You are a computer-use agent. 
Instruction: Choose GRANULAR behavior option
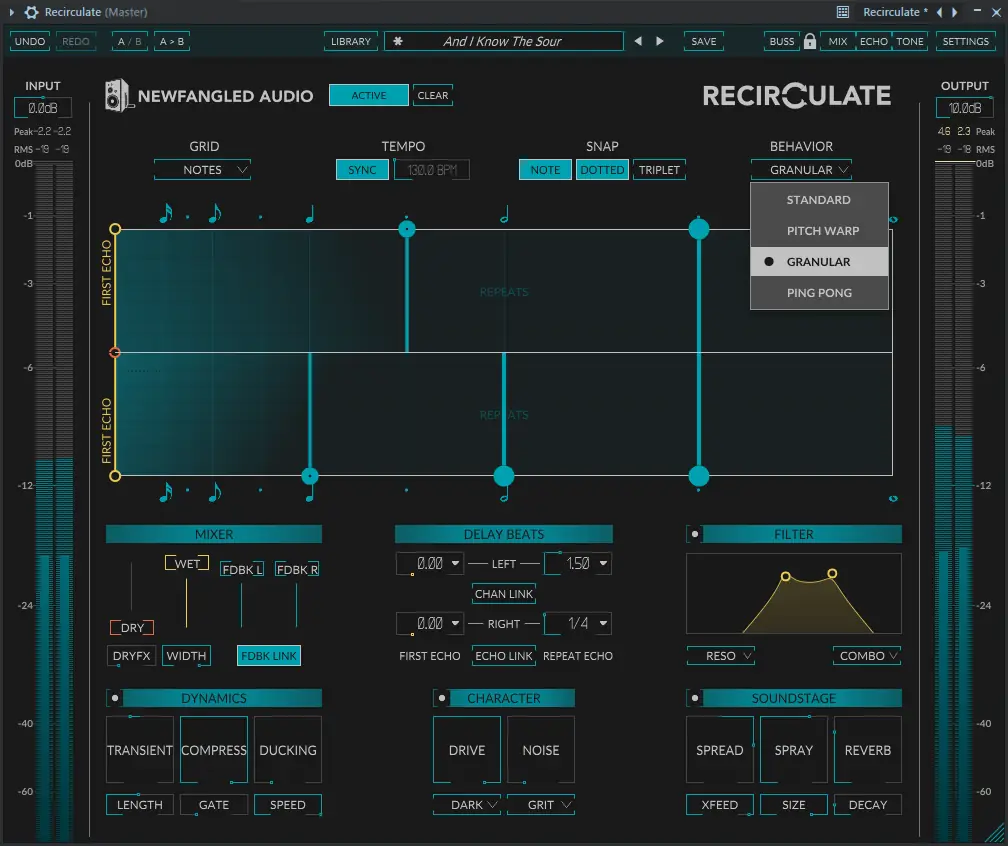[819, 262]
